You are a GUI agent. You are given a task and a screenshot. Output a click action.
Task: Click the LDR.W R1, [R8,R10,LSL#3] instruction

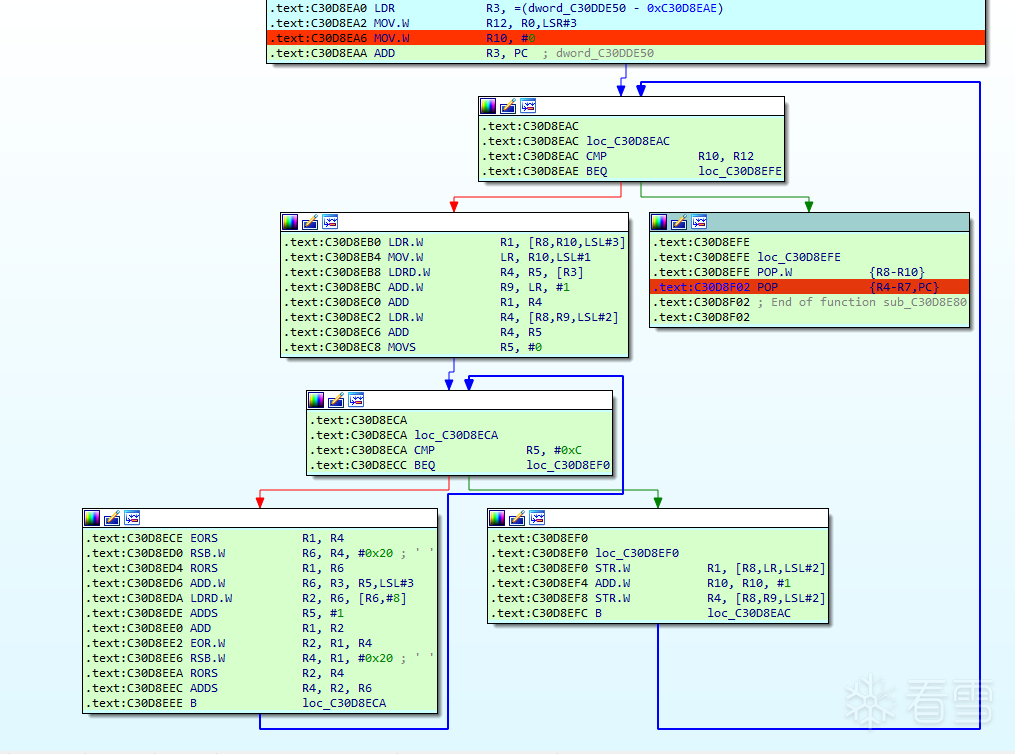457,243
